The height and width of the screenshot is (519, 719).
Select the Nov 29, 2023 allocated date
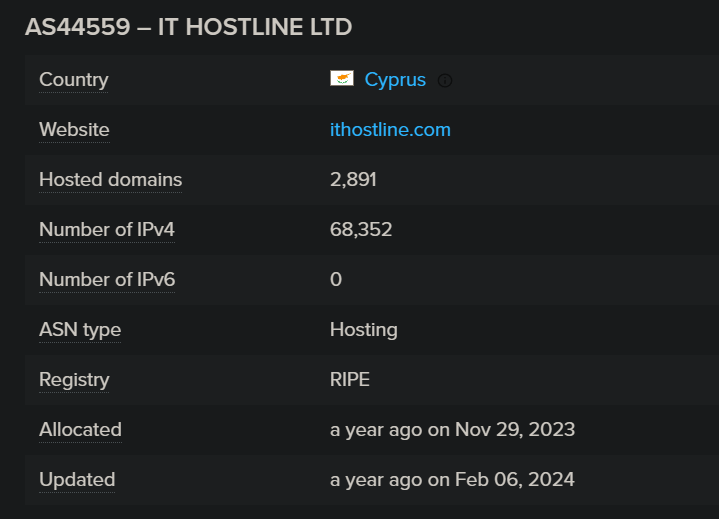pos(514,430)
